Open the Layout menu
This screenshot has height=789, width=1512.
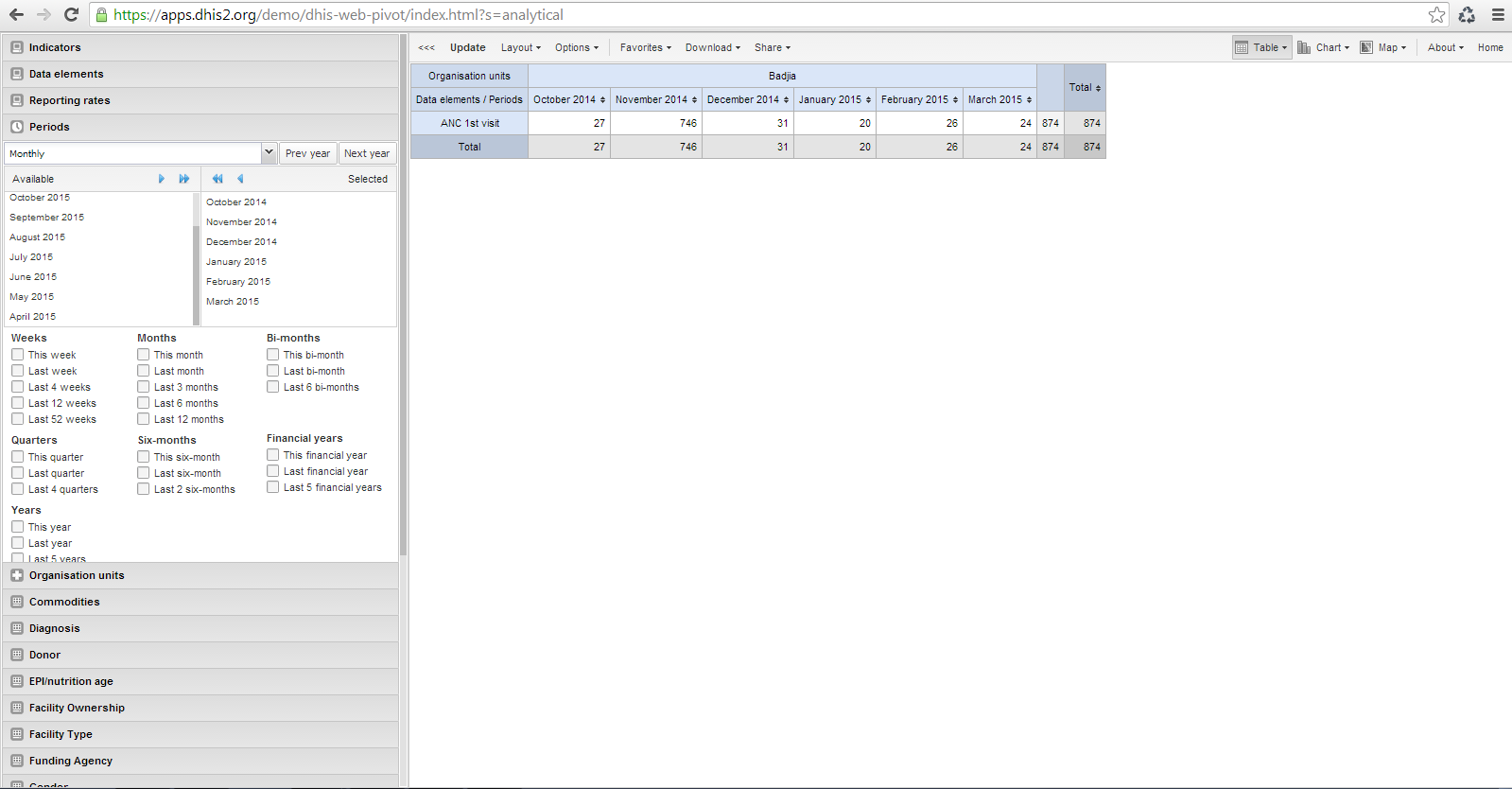(520, 47)
